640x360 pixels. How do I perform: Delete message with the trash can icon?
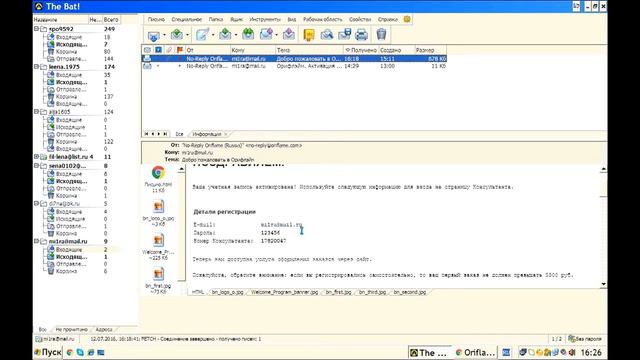(381, 35)
